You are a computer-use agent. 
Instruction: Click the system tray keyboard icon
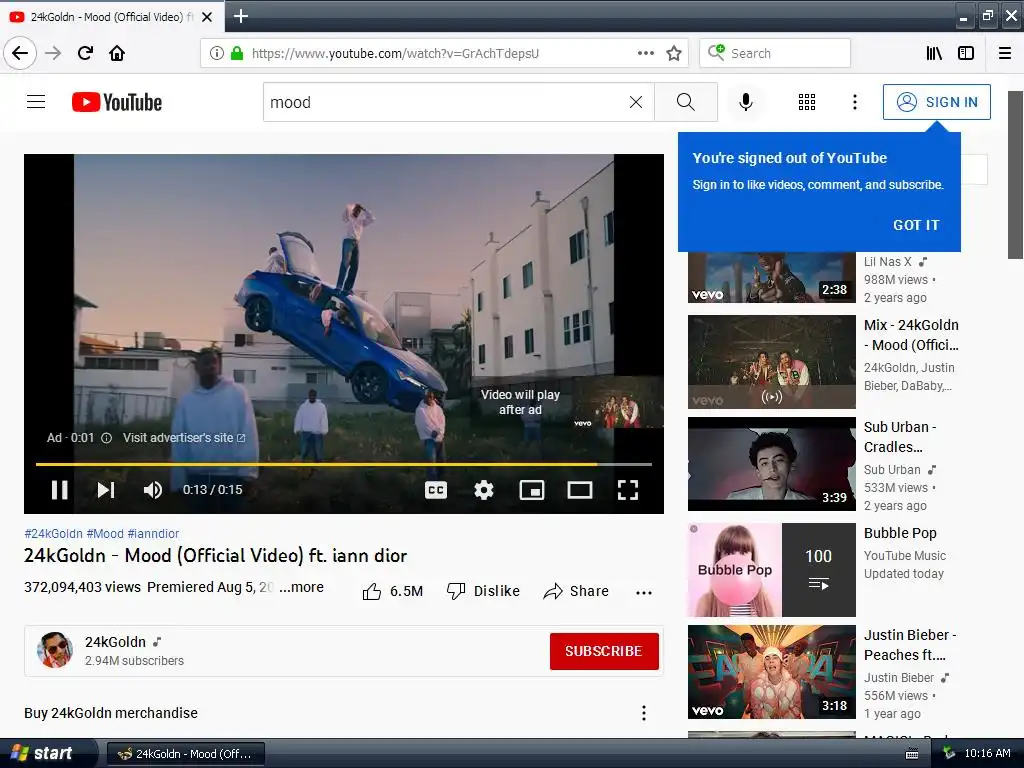click(912, 754)
